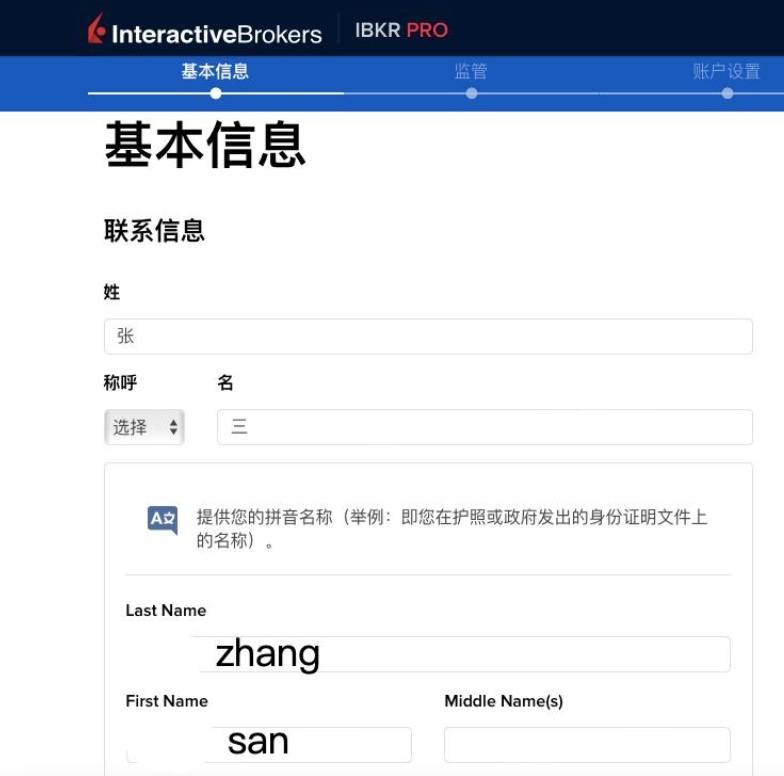784x776 pixels.
Task: Click the InteractiveBrokers wordmark link
Action: [x=216, y=34]
